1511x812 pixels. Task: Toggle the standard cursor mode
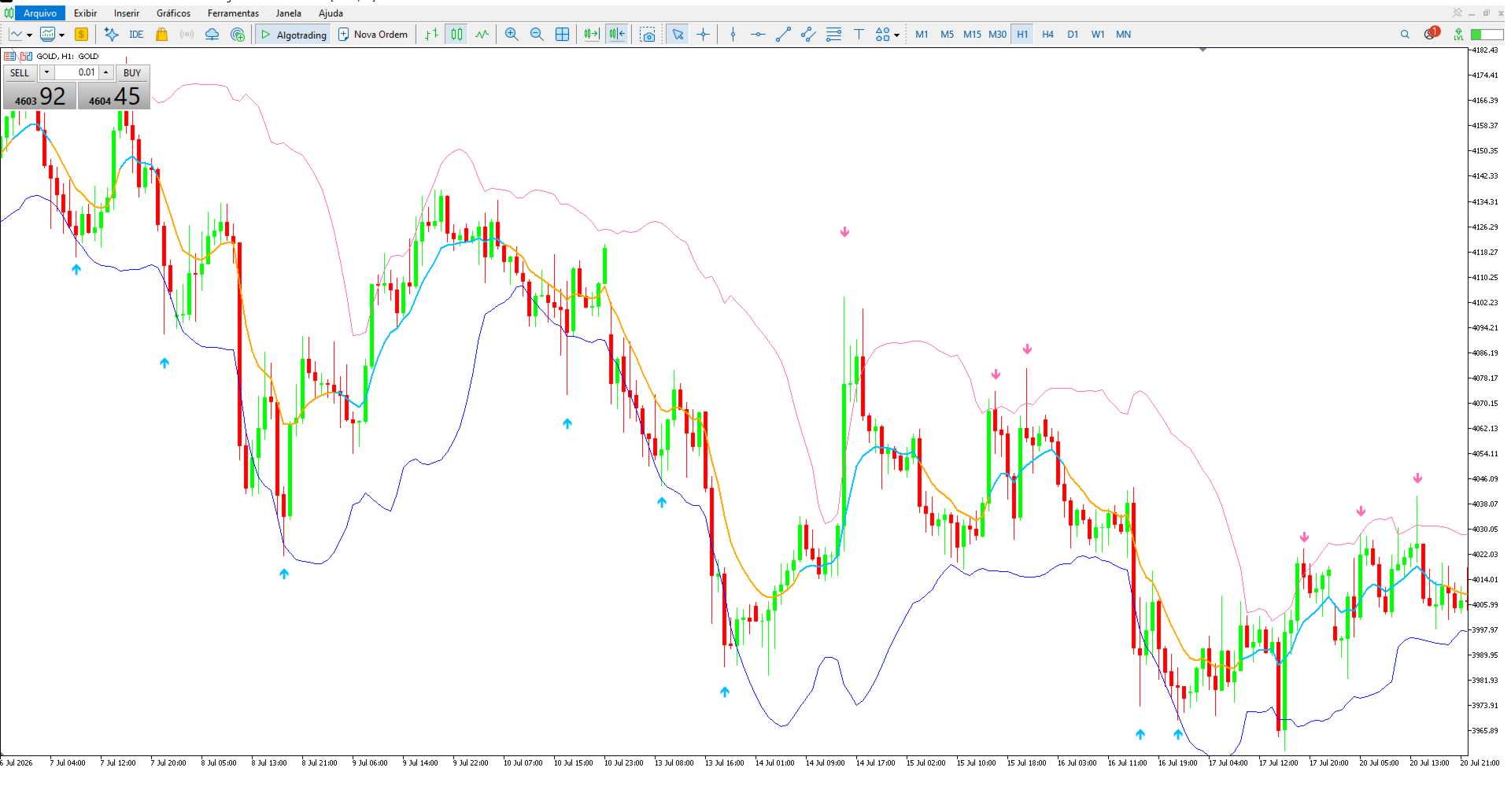coord(678,35)
